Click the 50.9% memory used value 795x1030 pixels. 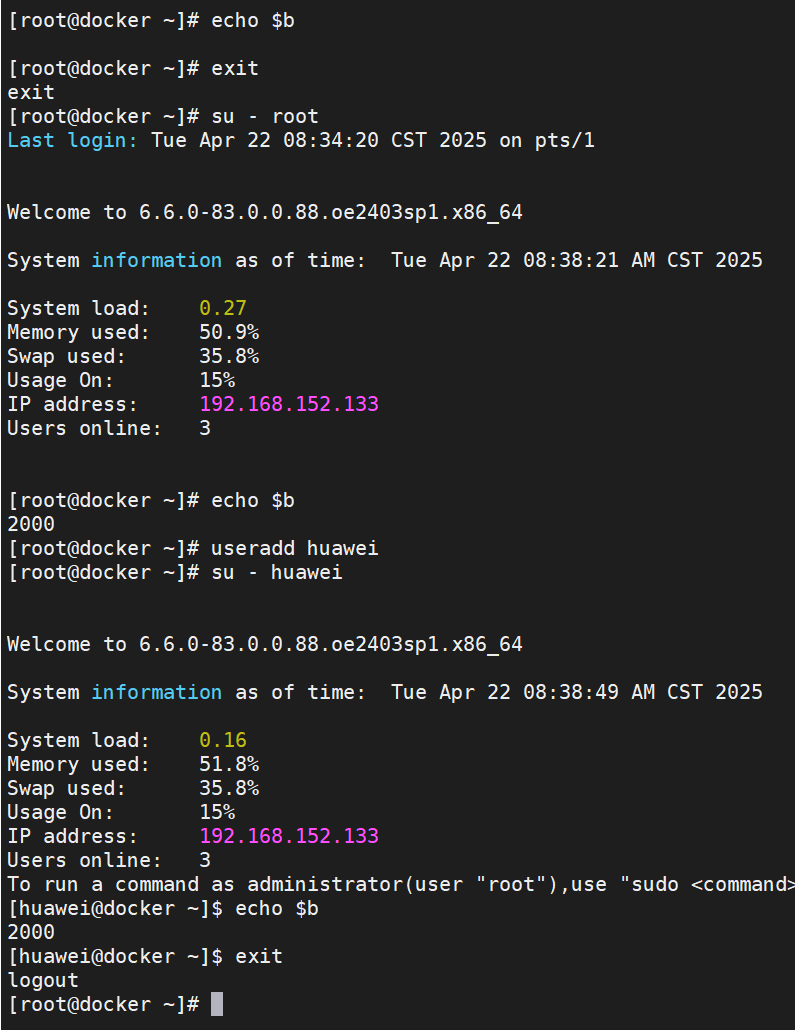click(x=229, y=332)
